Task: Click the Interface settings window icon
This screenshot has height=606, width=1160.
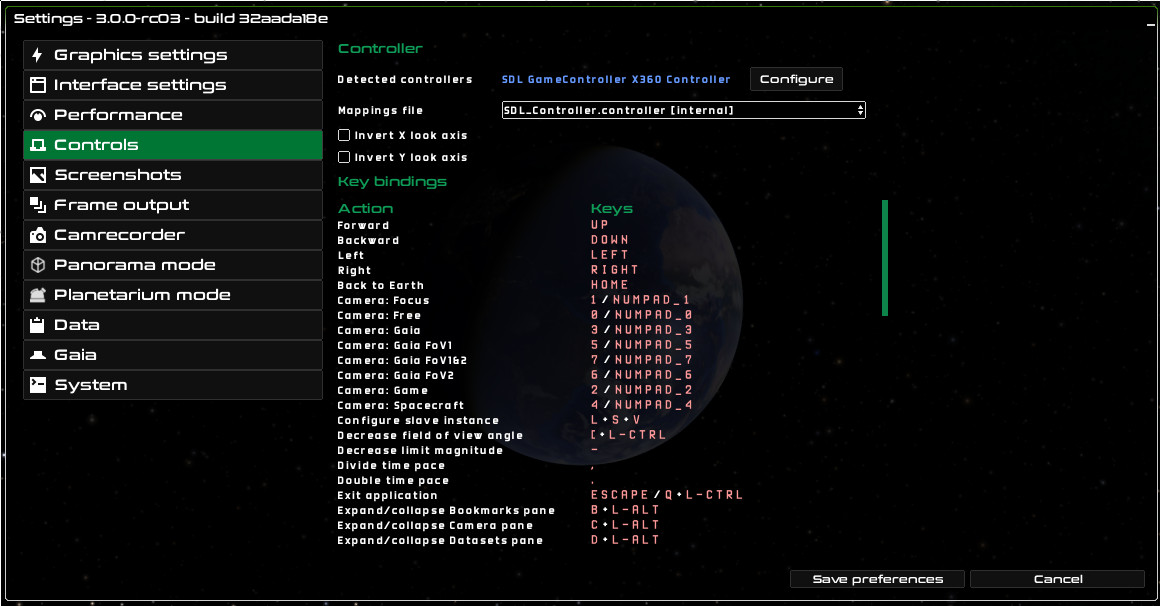Action: (38, 85)
